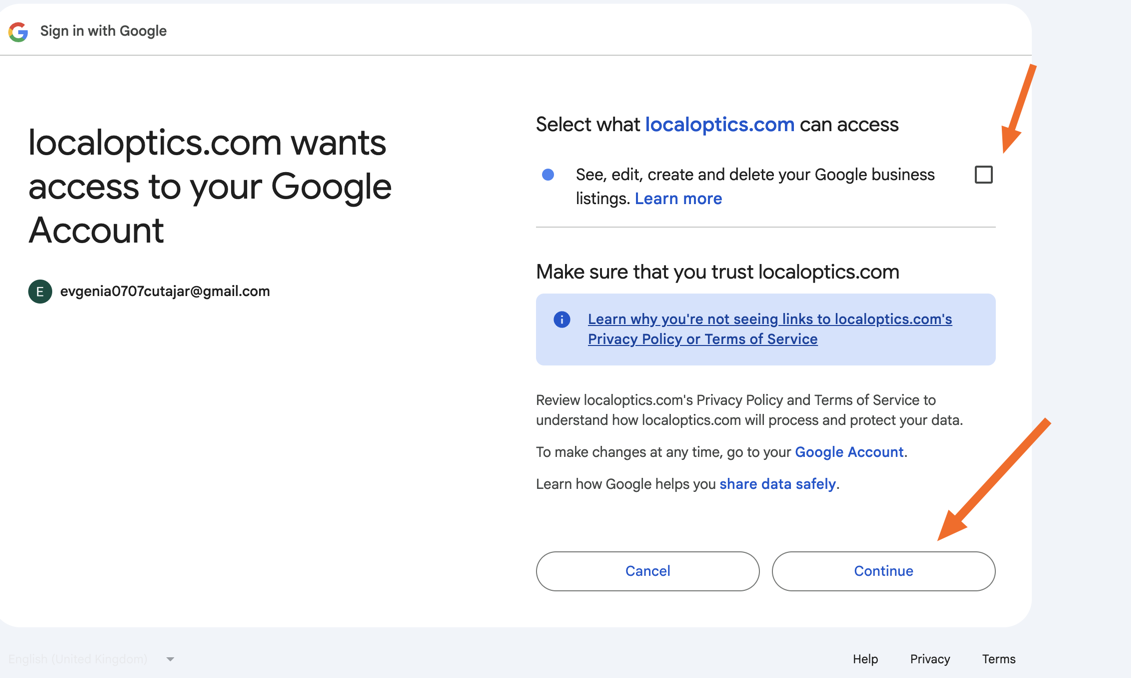Click the business listings permission description text
This screenshot has height=678, width=1131.
(x=755, y=176)
